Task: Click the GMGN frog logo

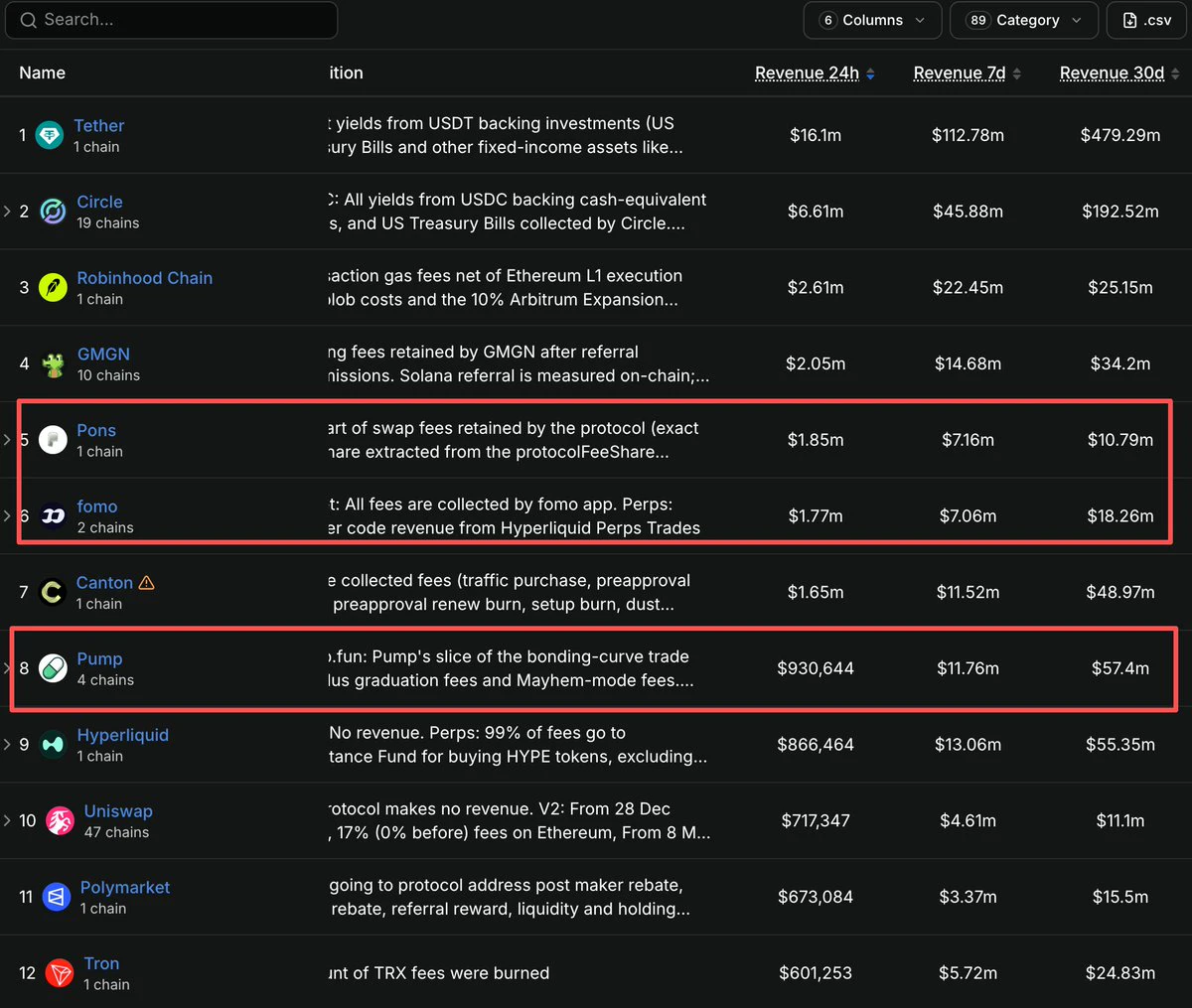Action: click(53, 363)
